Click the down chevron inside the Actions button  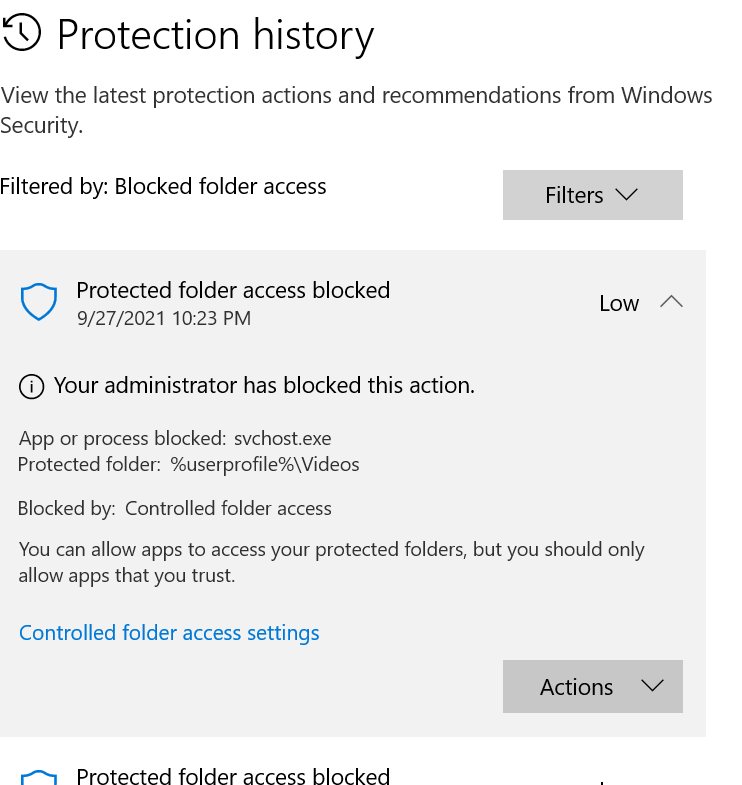(x=652, y=686)
